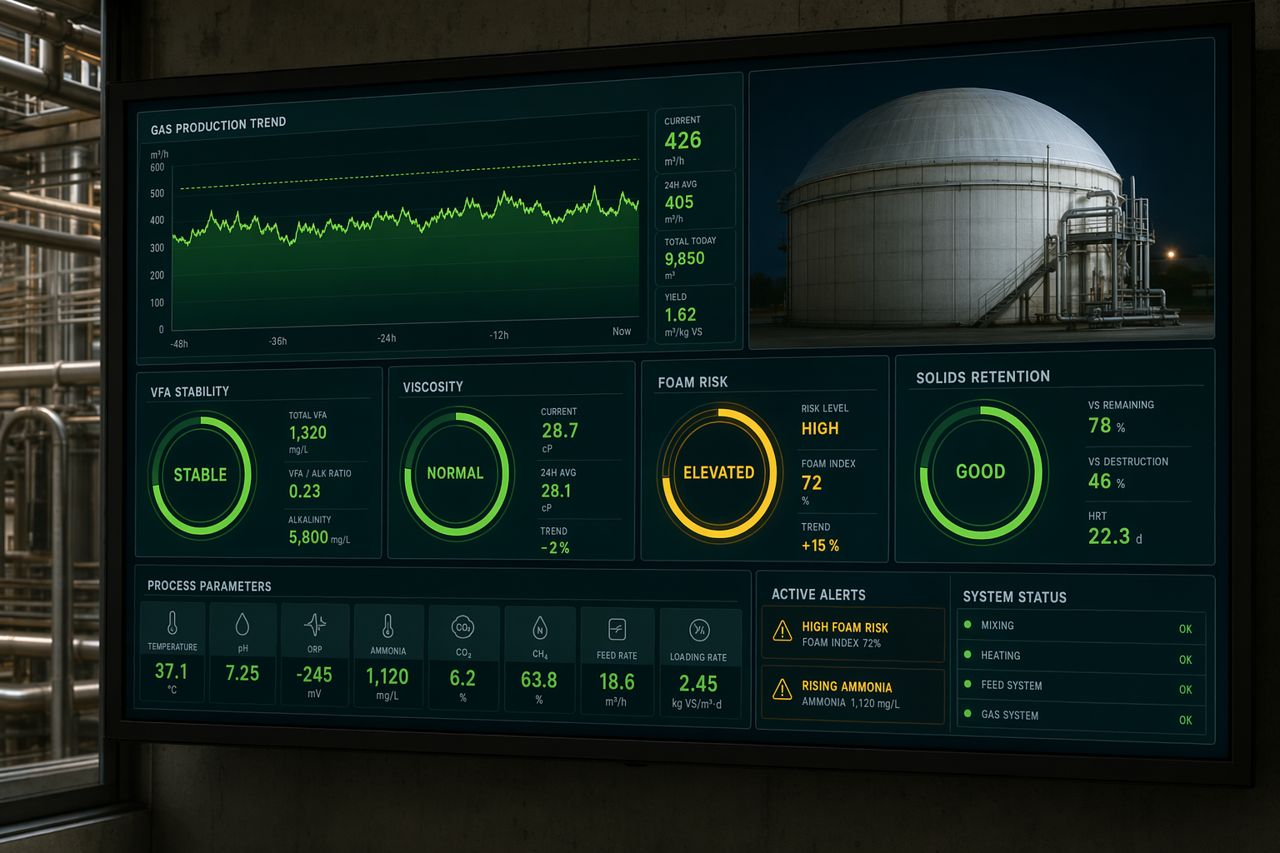Click the Rising Ammonia warning triangle

pyautogui.click(x=782, y=689)
